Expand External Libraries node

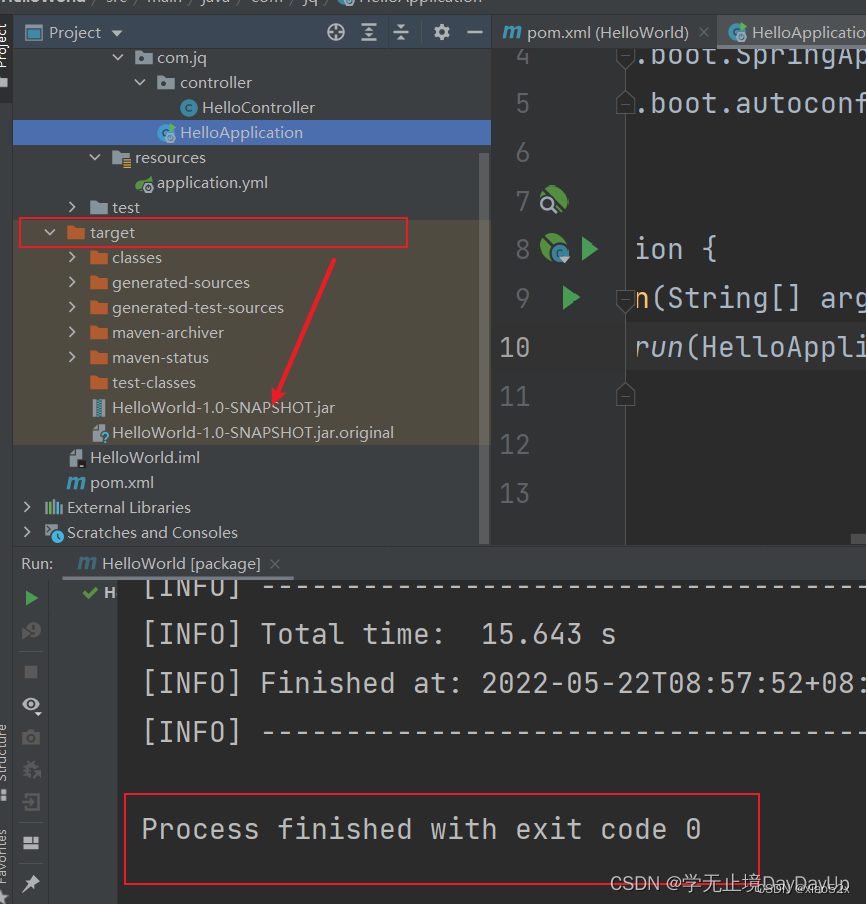coord(27,507)
